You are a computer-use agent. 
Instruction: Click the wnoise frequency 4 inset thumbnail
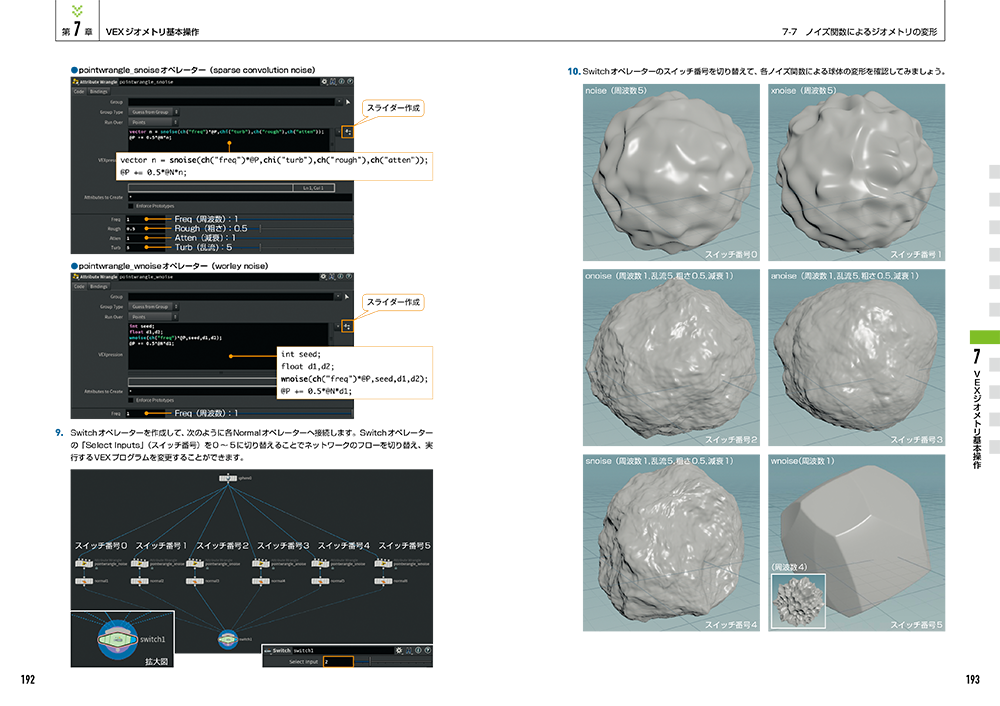[x=797, y=600]
